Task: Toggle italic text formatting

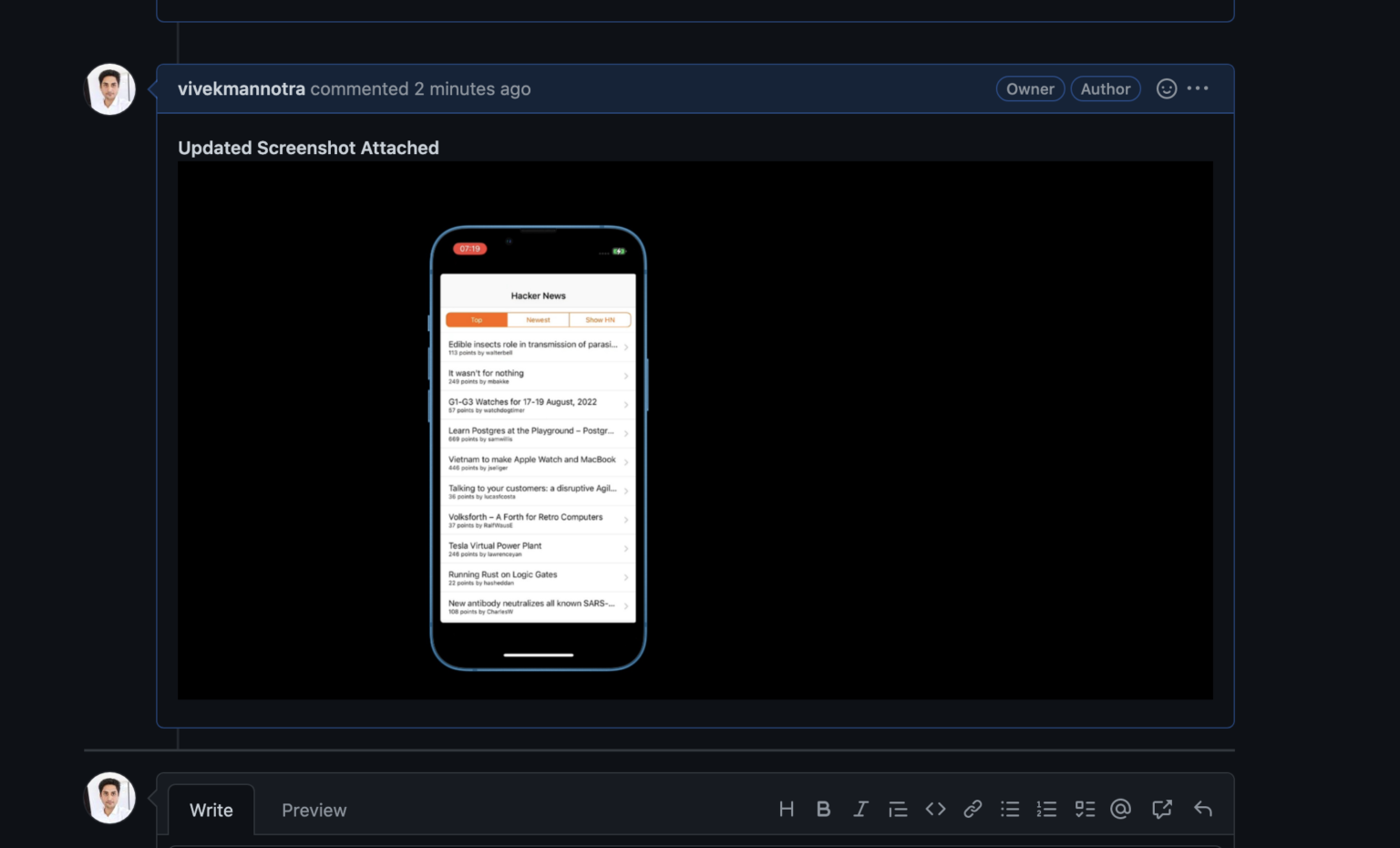Action: coord(860,809)
